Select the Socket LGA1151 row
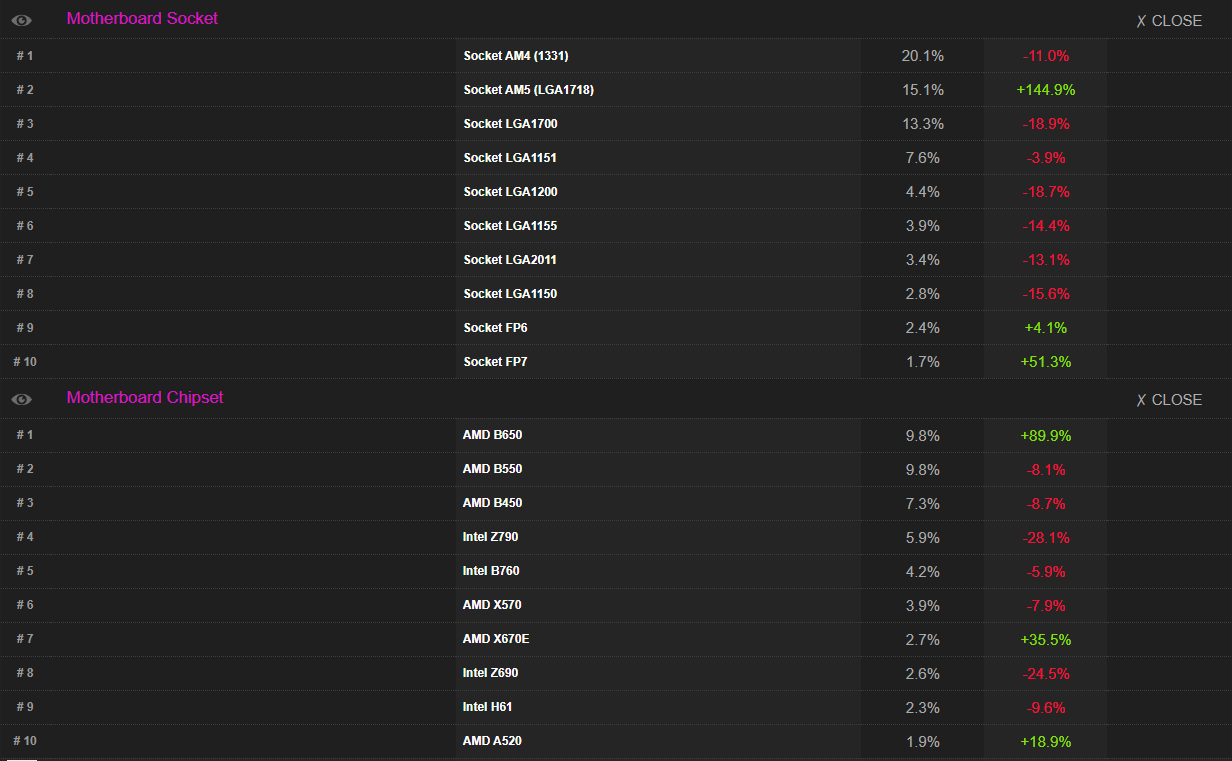 click(510, 157)
